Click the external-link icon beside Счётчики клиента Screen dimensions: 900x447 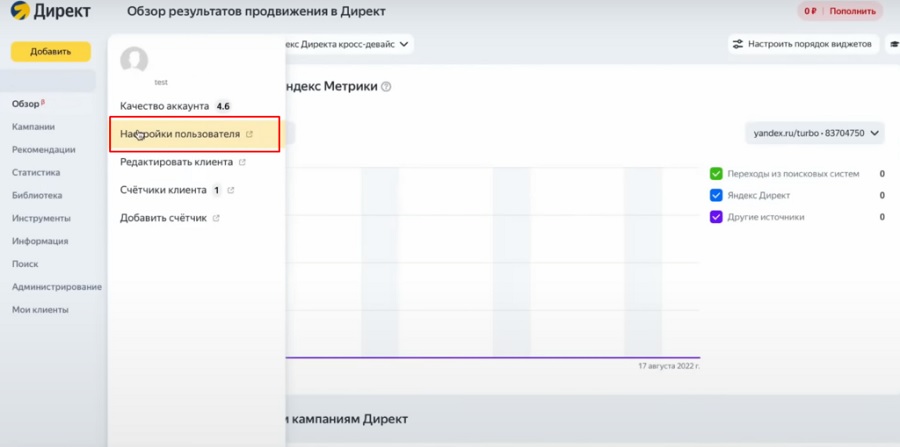pos(231,190)
